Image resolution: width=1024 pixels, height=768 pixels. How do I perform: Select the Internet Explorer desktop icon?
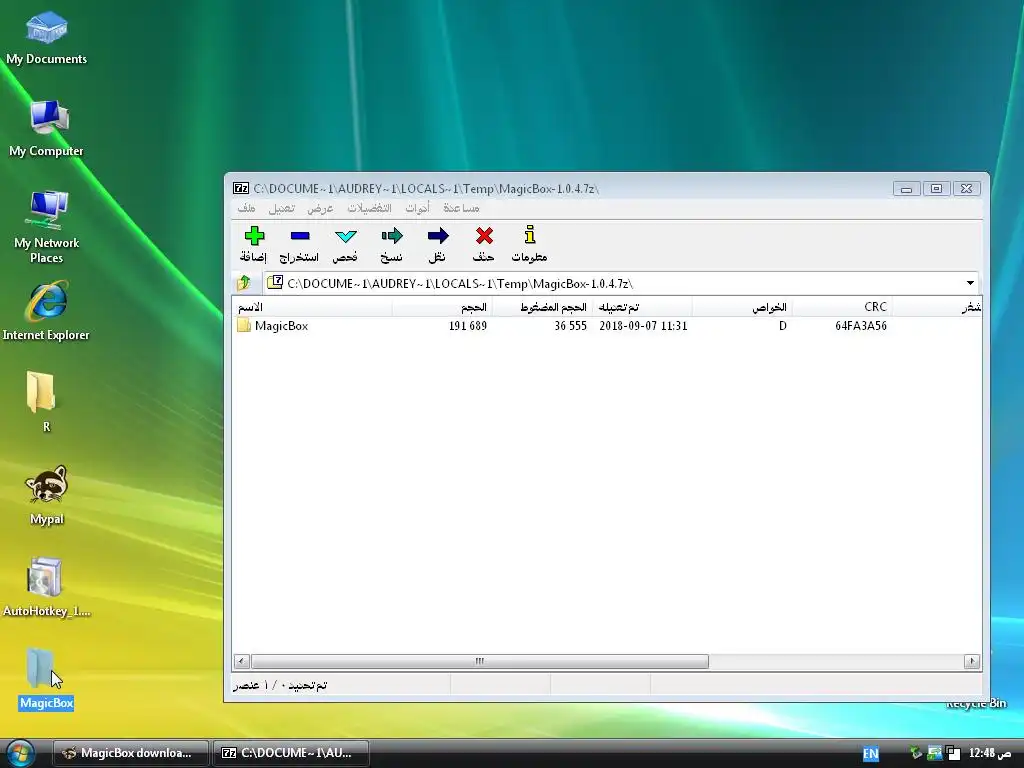[46, 311]
